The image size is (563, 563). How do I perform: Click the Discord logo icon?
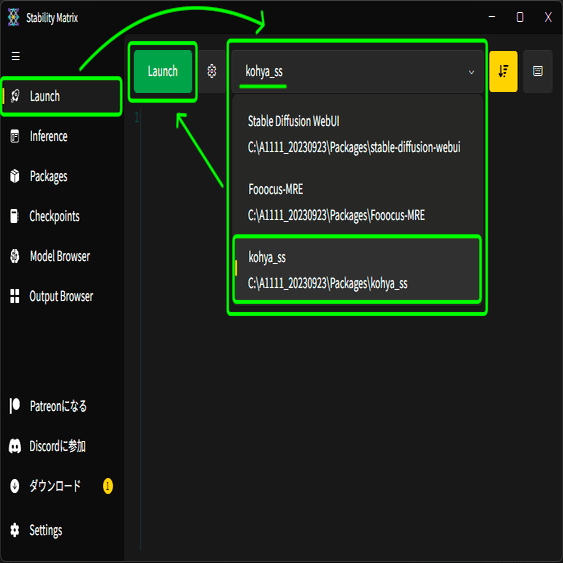tap(15, 446)
